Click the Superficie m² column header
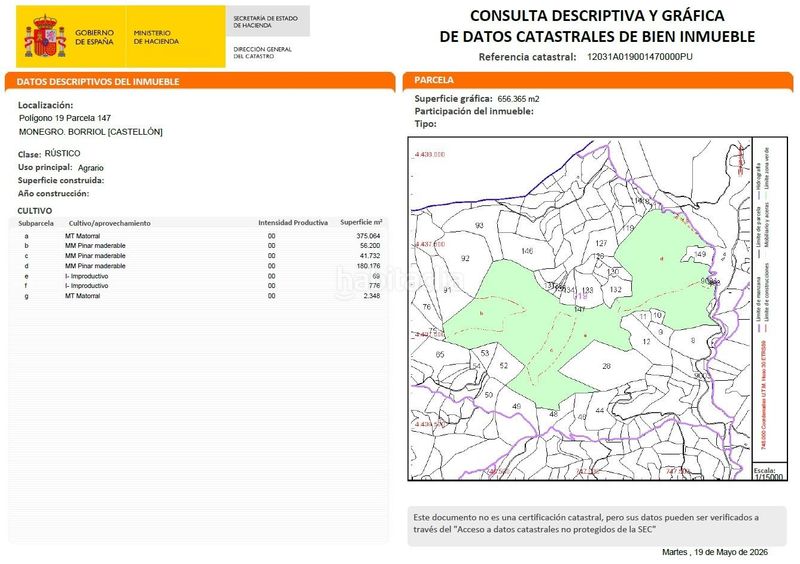Viewport: 800px width, 564px height. 361,223
